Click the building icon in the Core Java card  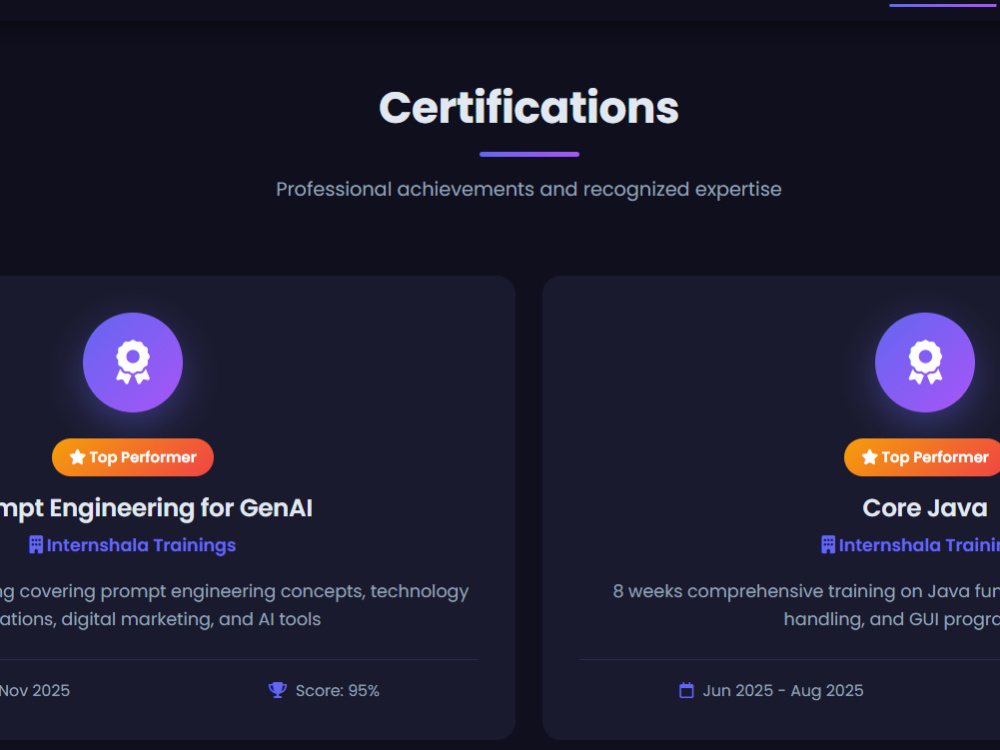coord(828,545)
